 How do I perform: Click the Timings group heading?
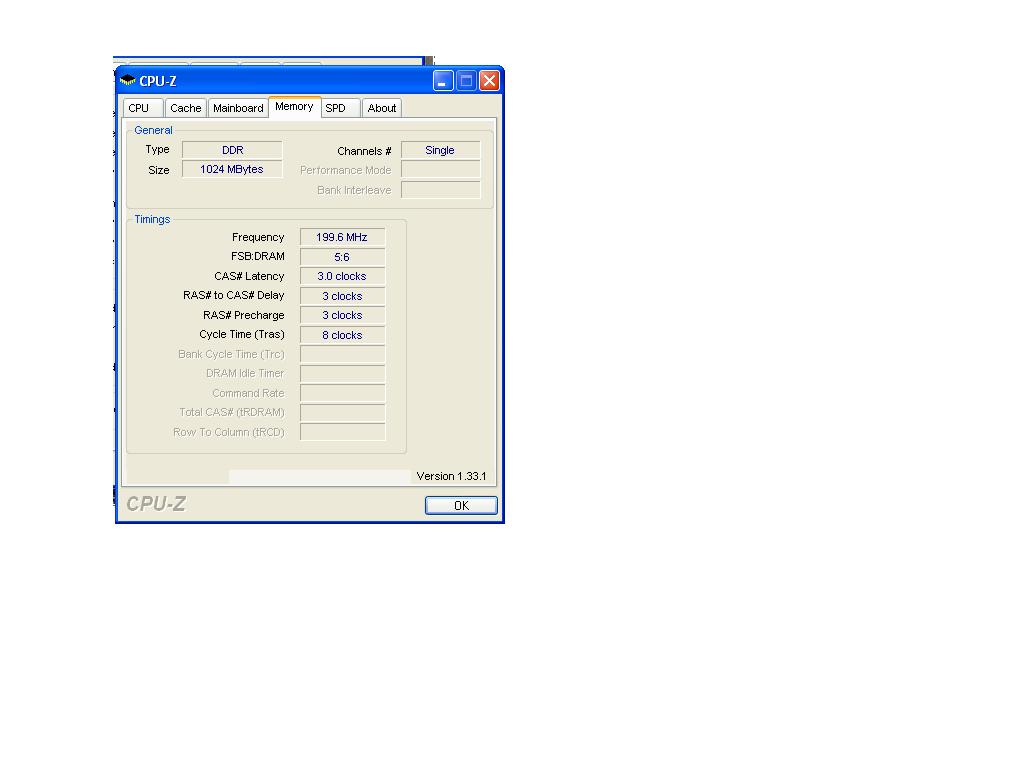pos(152,219)
